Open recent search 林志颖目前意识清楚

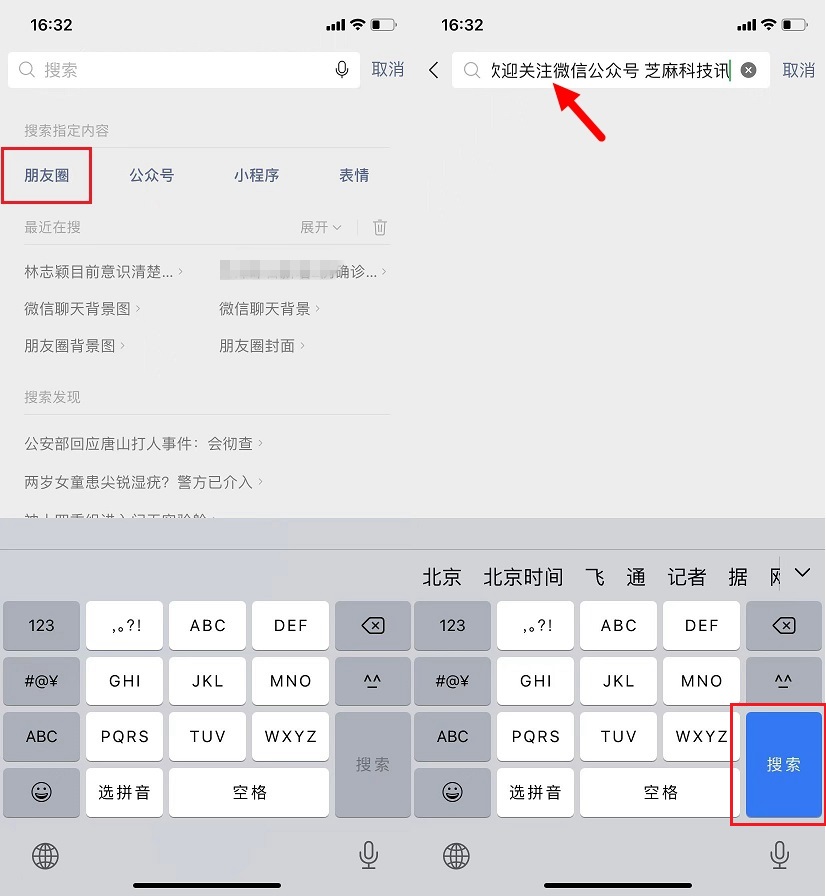(x=103, y=271)
